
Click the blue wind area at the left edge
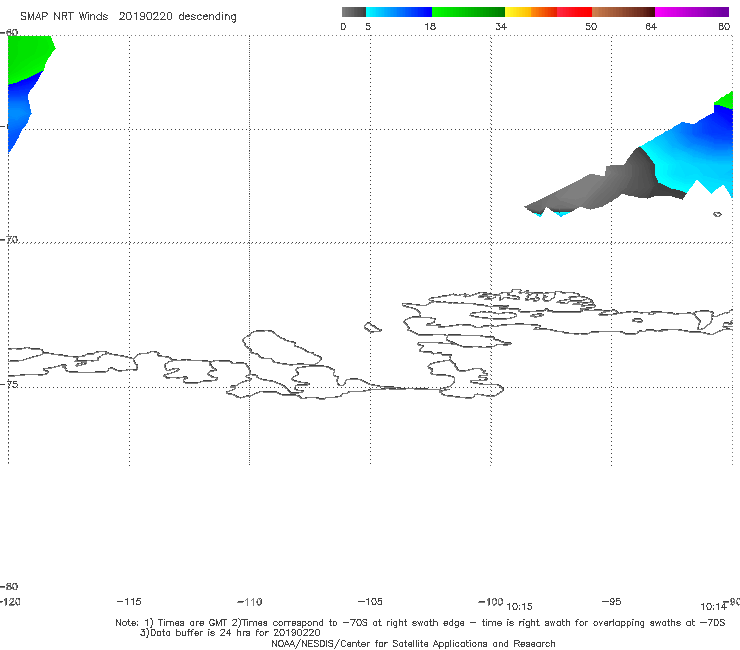tap(19, 111)
